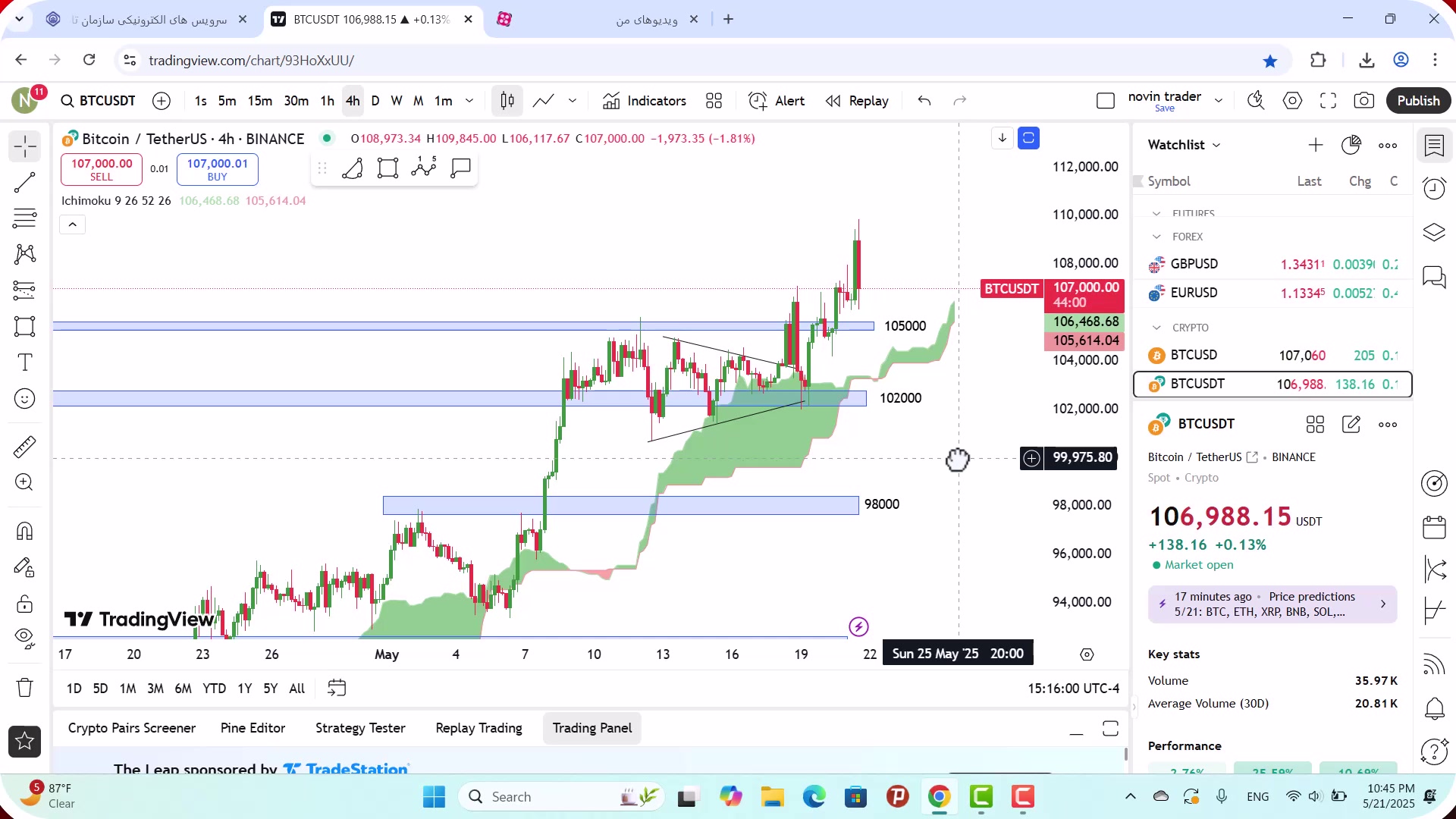The width and height of the screenshot is (1456, 819).
Task: Open indicator templates grid icon
Action: 714,101
